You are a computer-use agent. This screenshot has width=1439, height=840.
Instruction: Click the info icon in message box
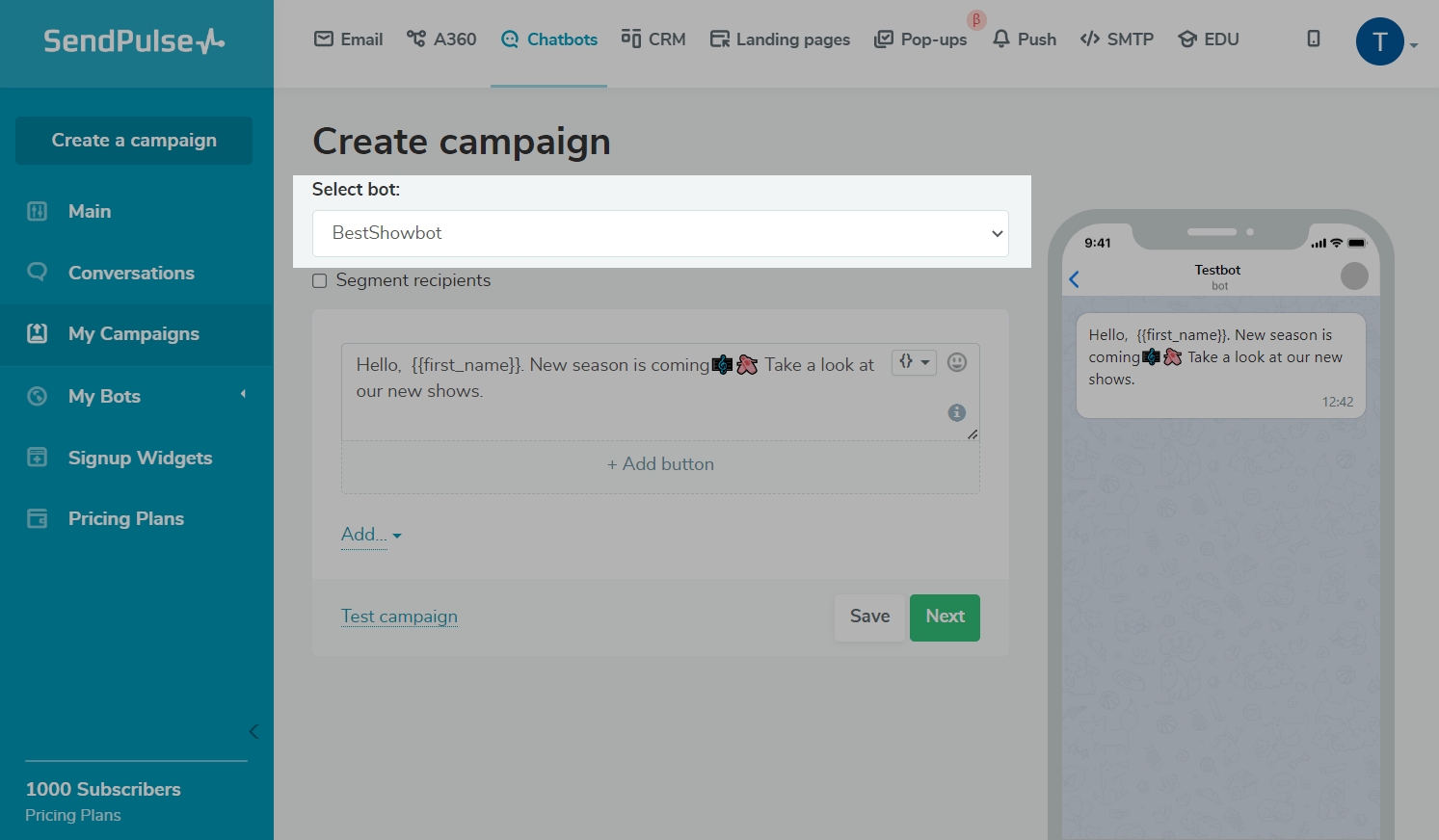coord(957,412)
